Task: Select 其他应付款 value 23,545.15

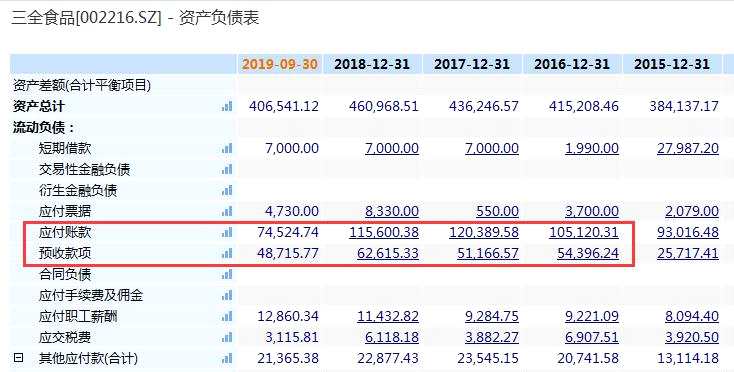Action: click(x=488, y=359)
